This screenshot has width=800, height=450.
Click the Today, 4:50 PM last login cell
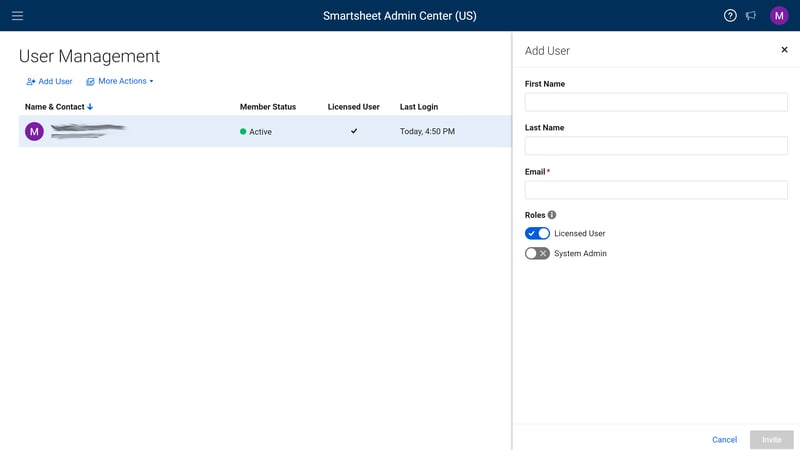427,132
